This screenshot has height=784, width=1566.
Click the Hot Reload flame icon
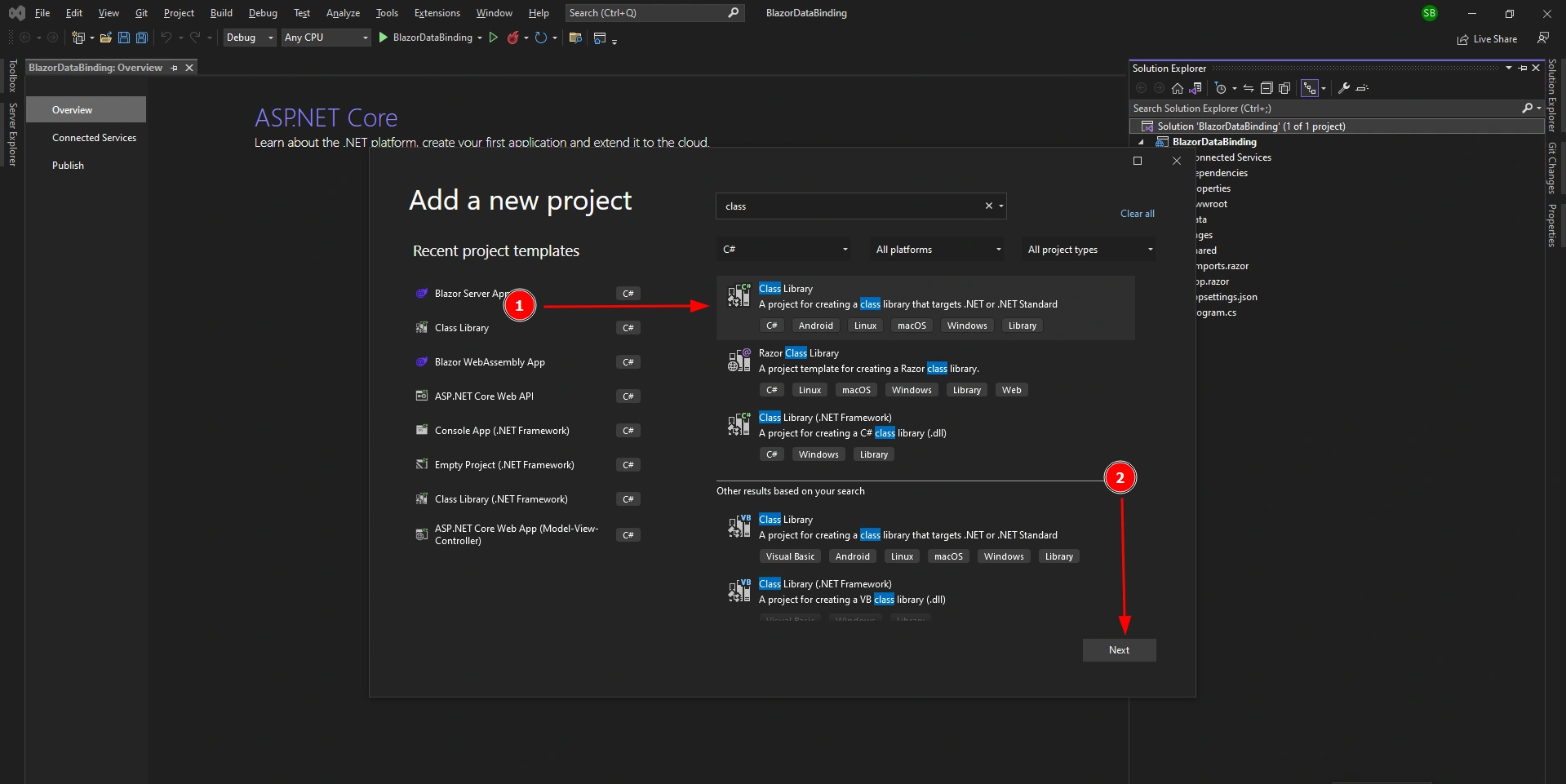coord(513,38)
